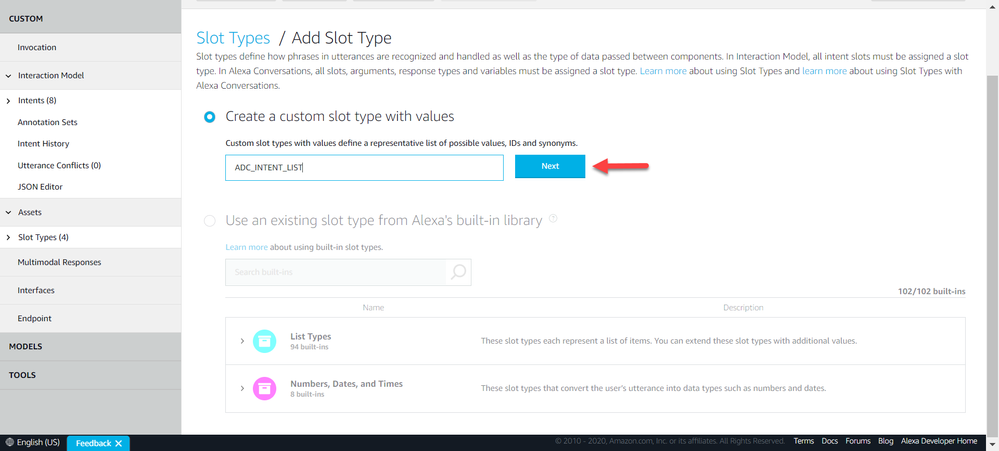Select Use an existing slot type radio
This screenshot has width=999, height=451.
[x=209, y=220]
